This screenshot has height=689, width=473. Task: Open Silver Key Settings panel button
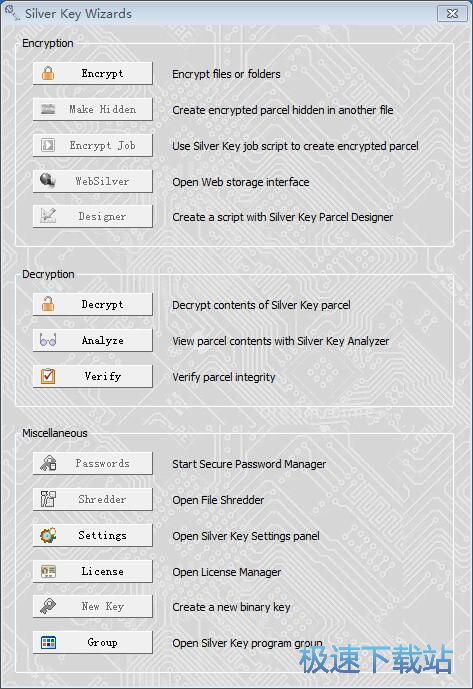[93, 535]
